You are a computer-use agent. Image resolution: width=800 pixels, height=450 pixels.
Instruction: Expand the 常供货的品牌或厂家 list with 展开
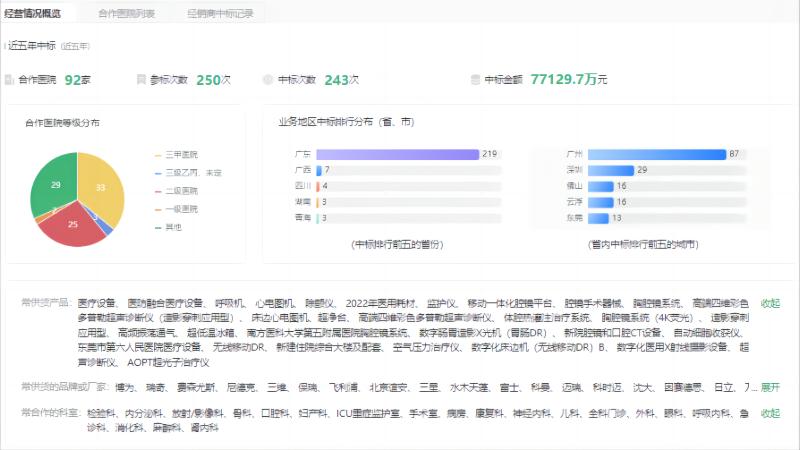[770, 388]
